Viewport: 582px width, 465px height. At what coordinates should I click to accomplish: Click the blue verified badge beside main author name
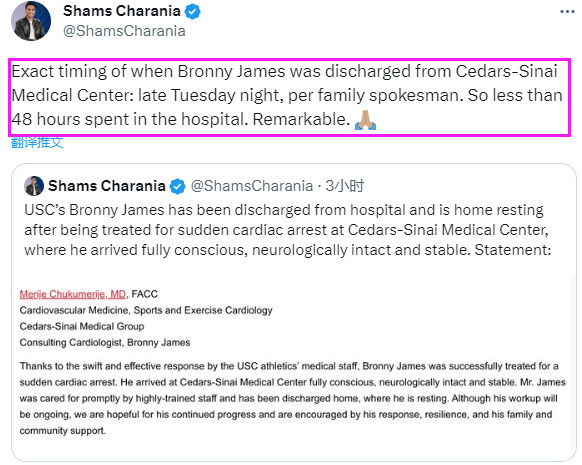coord(192,12)
